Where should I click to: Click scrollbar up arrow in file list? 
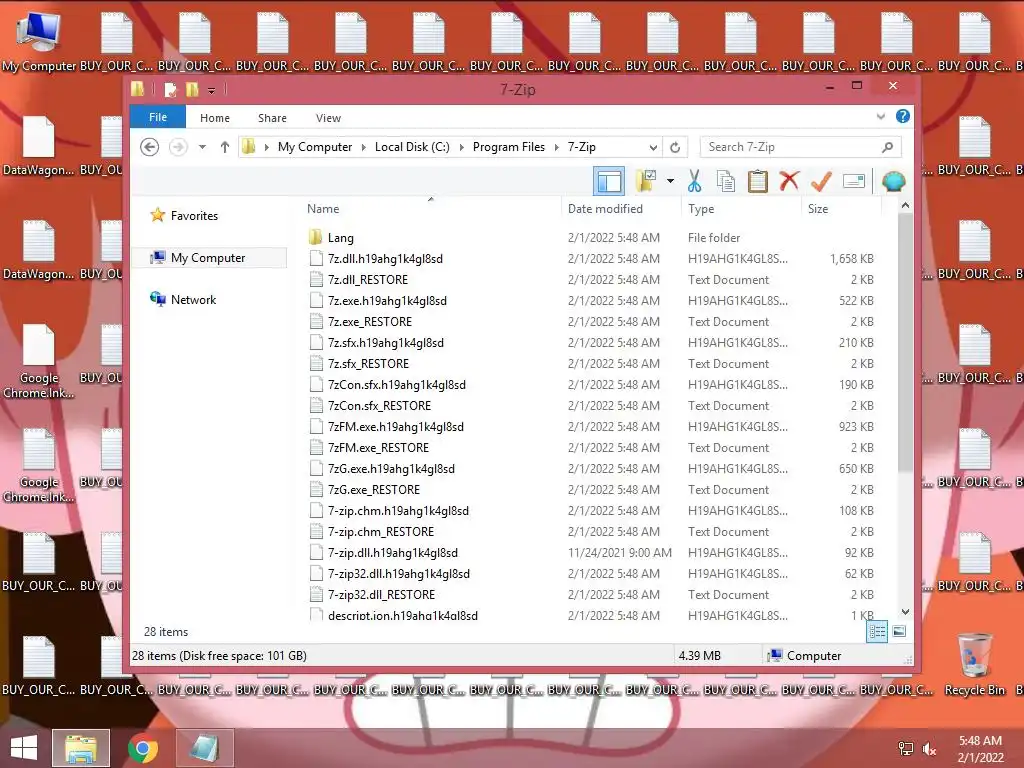905,205
